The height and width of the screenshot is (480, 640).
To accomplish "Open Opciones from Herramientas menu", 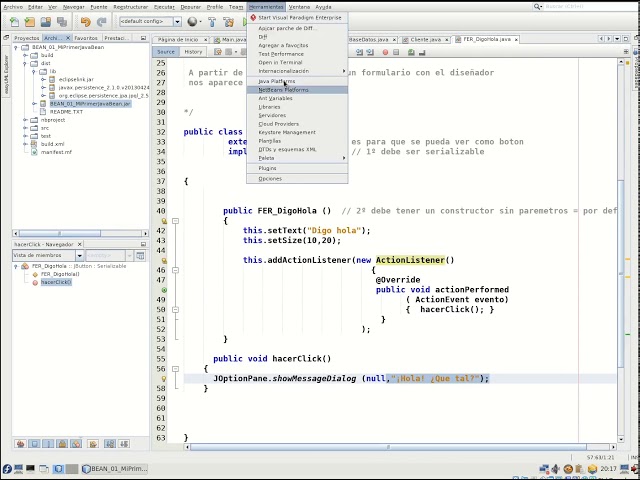I will (297, 179).
